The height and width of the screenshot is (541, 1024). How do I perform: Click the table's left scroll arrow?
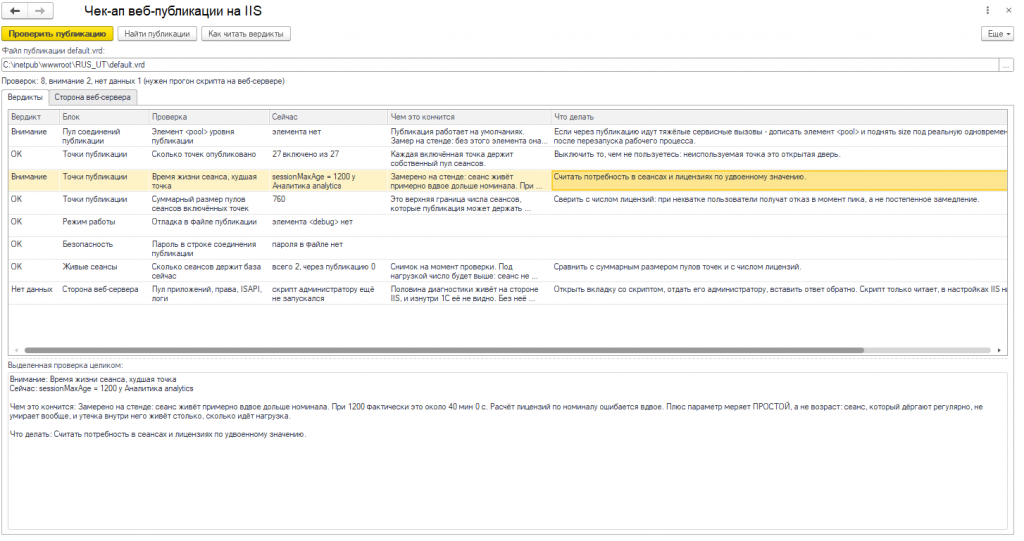16,350
